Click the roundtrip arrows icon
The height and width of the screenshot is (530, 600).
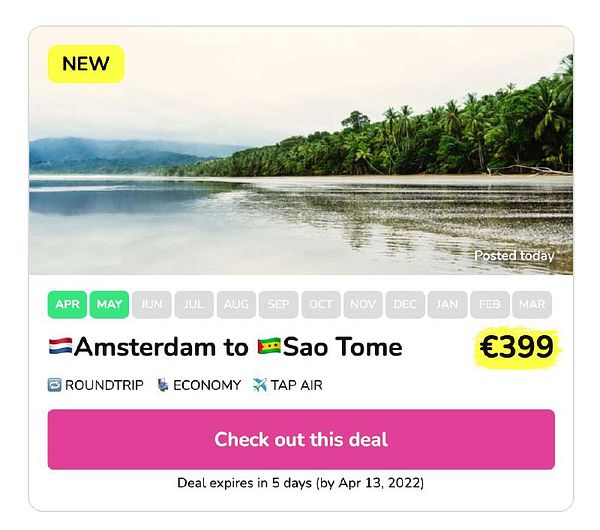(x=54, y=385)
